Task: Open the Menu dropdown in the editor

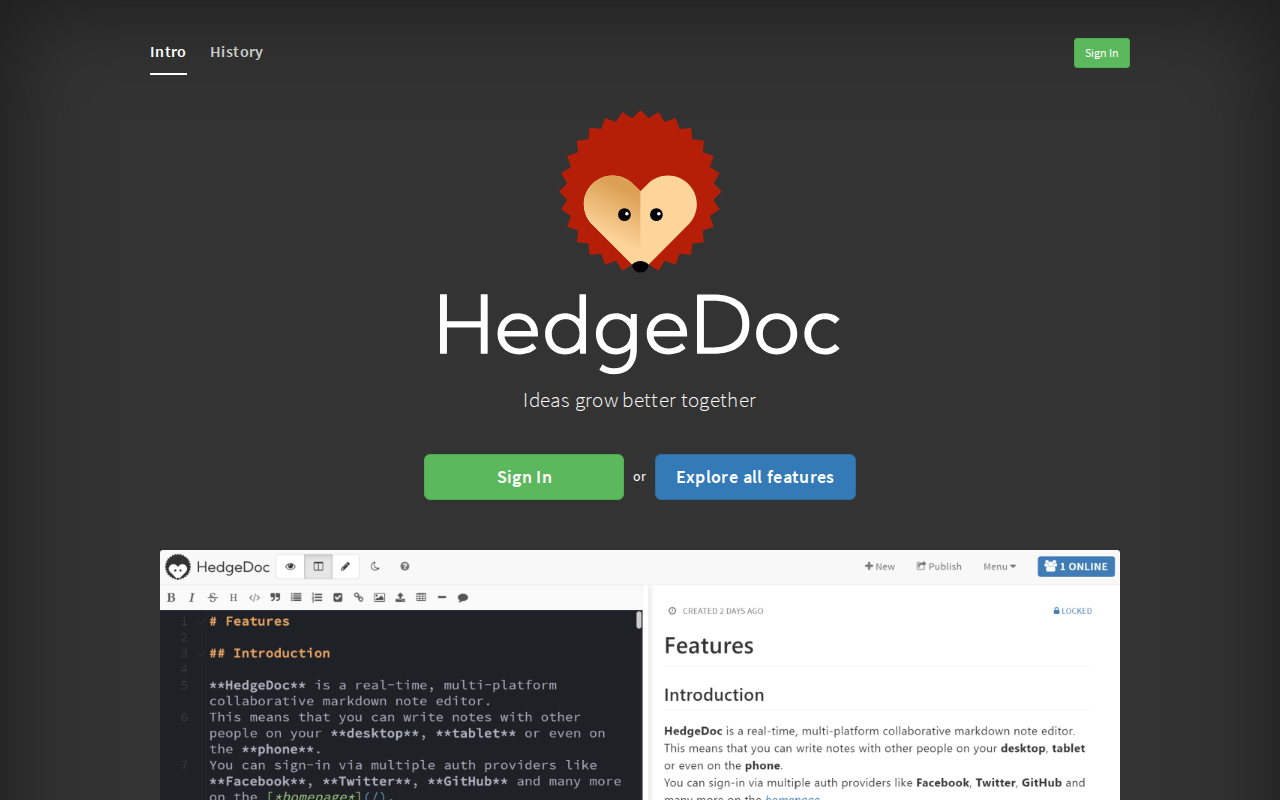Action: click(x=999, y=567)
